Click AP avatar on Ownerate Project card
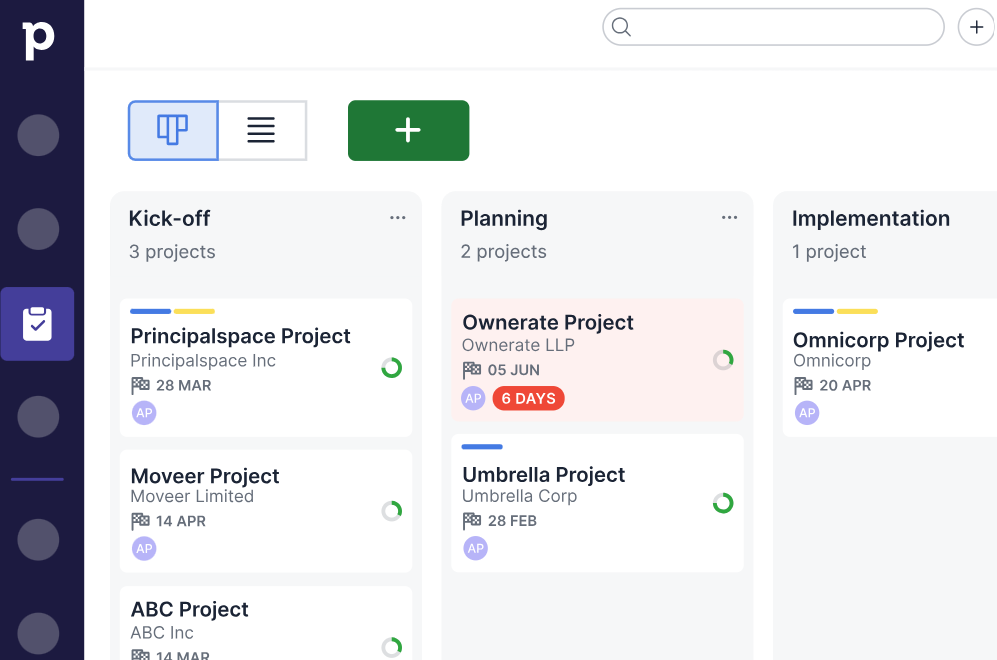The image size is (997, 660). (x=473, y=399)
